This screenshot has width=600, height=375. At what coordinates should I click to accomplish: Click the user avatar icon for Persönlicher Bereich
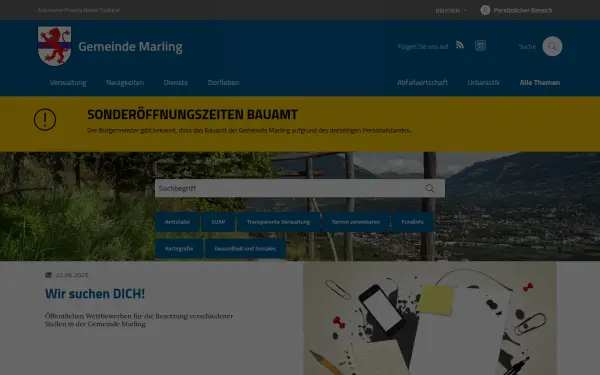click(x=485, y=10)
